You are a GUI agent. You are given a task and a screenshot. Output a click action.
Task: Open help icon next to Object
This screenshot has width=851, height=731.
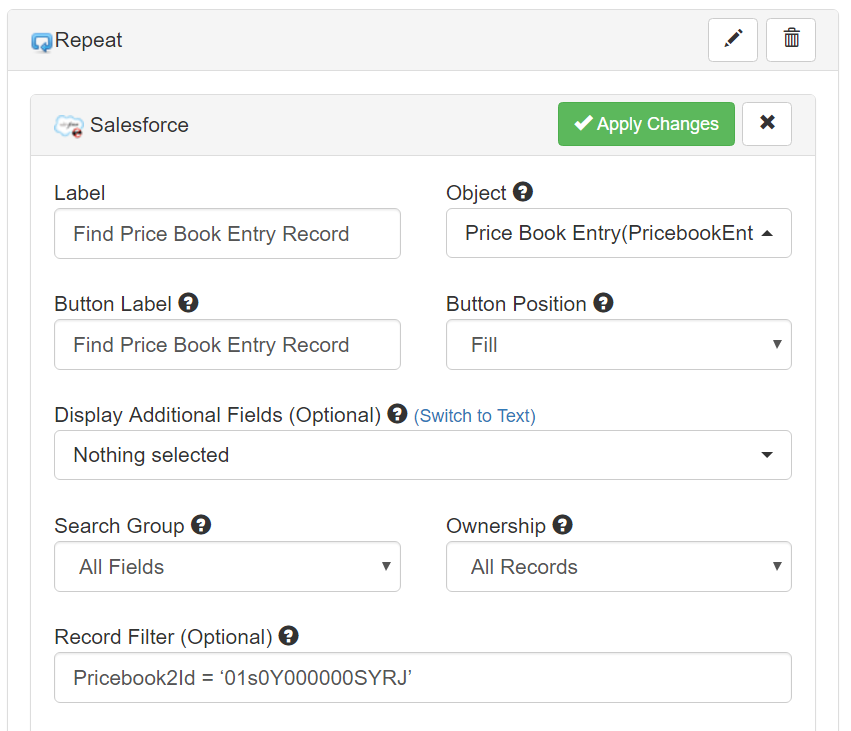click(x=523, y=192)
